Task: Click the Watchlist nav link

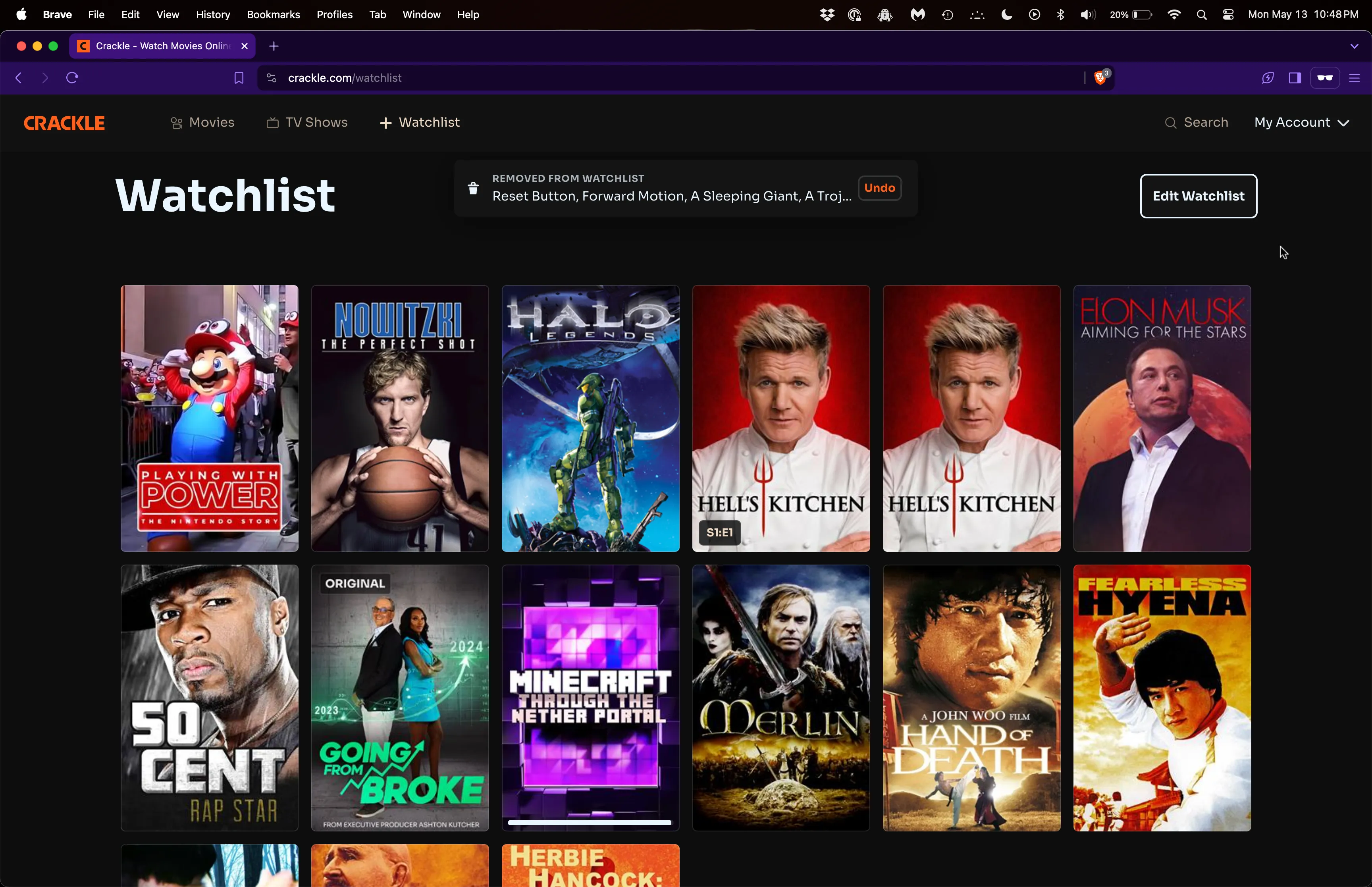Action: [420, 123]
